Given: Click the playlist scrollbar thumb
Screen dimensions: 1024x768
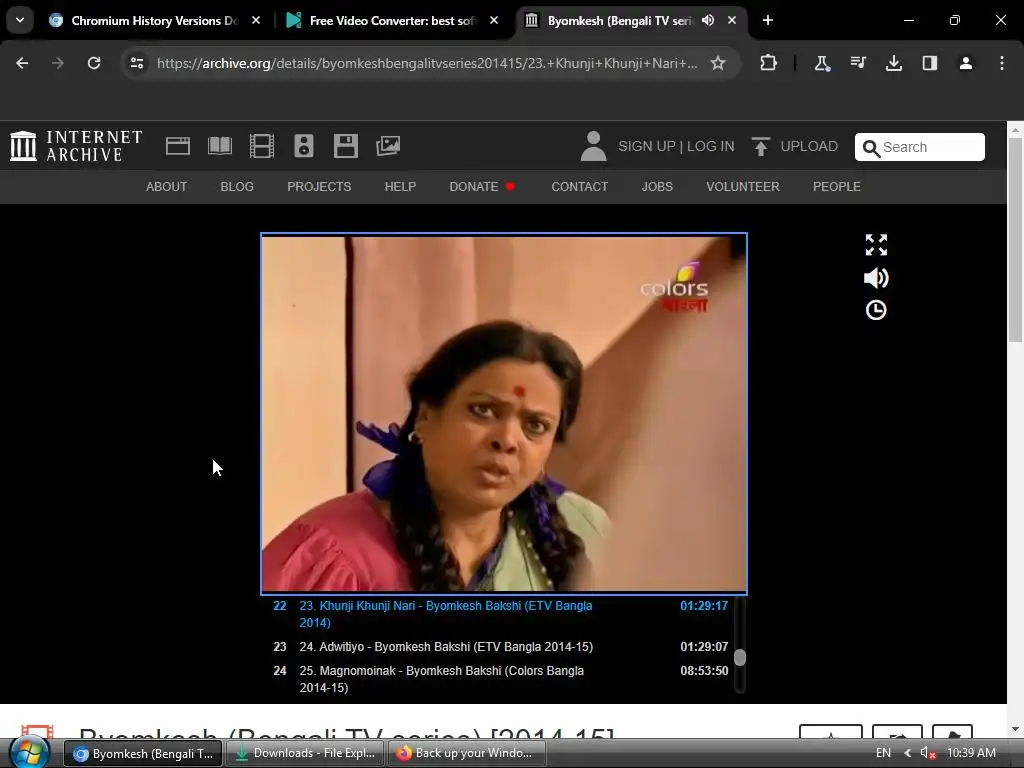Looking at the screenshot, I should 739,657.
